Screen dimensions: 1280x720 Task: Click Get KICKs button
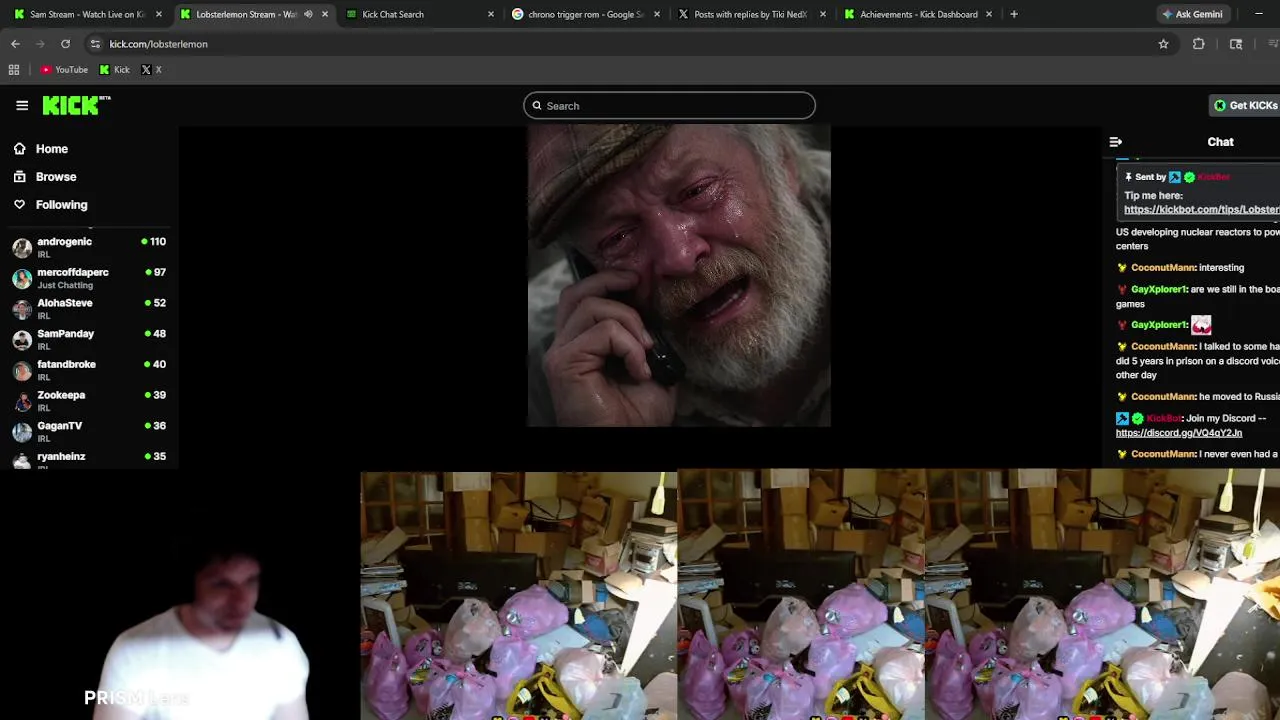click(x=1246, y=106)
